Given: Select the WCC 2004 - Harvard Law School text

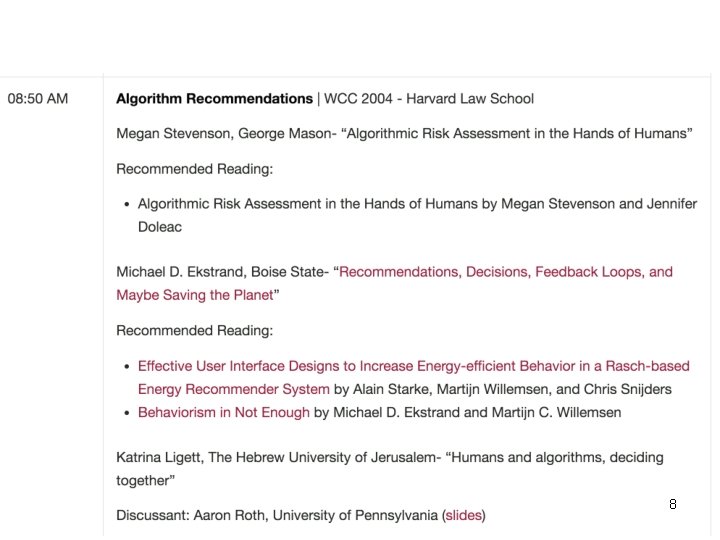Looking at the screenshot, I should pos(429,99).
